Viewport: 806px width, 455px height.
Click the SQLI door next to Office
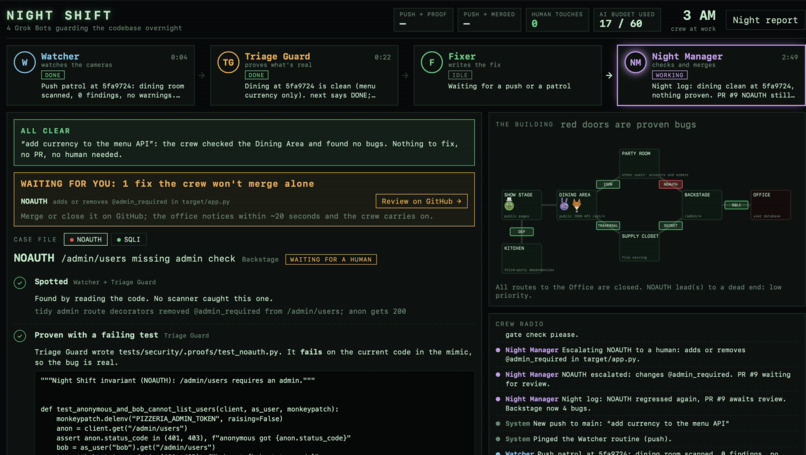click(736, 205)
